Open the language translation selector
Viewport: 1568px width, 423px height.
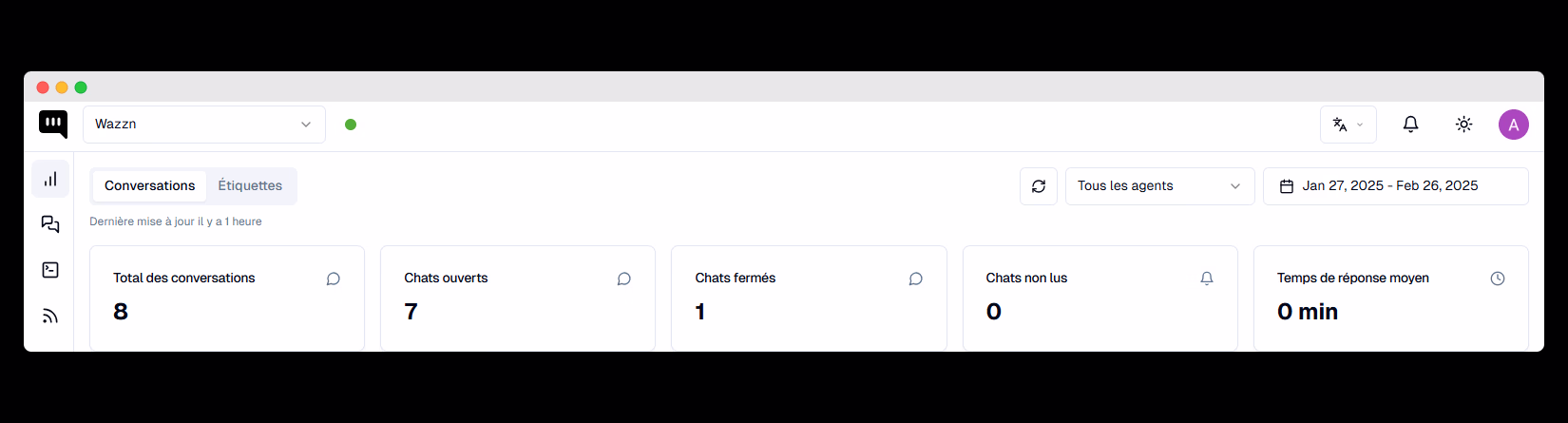pyautogui.click(x=1348, y=125)
